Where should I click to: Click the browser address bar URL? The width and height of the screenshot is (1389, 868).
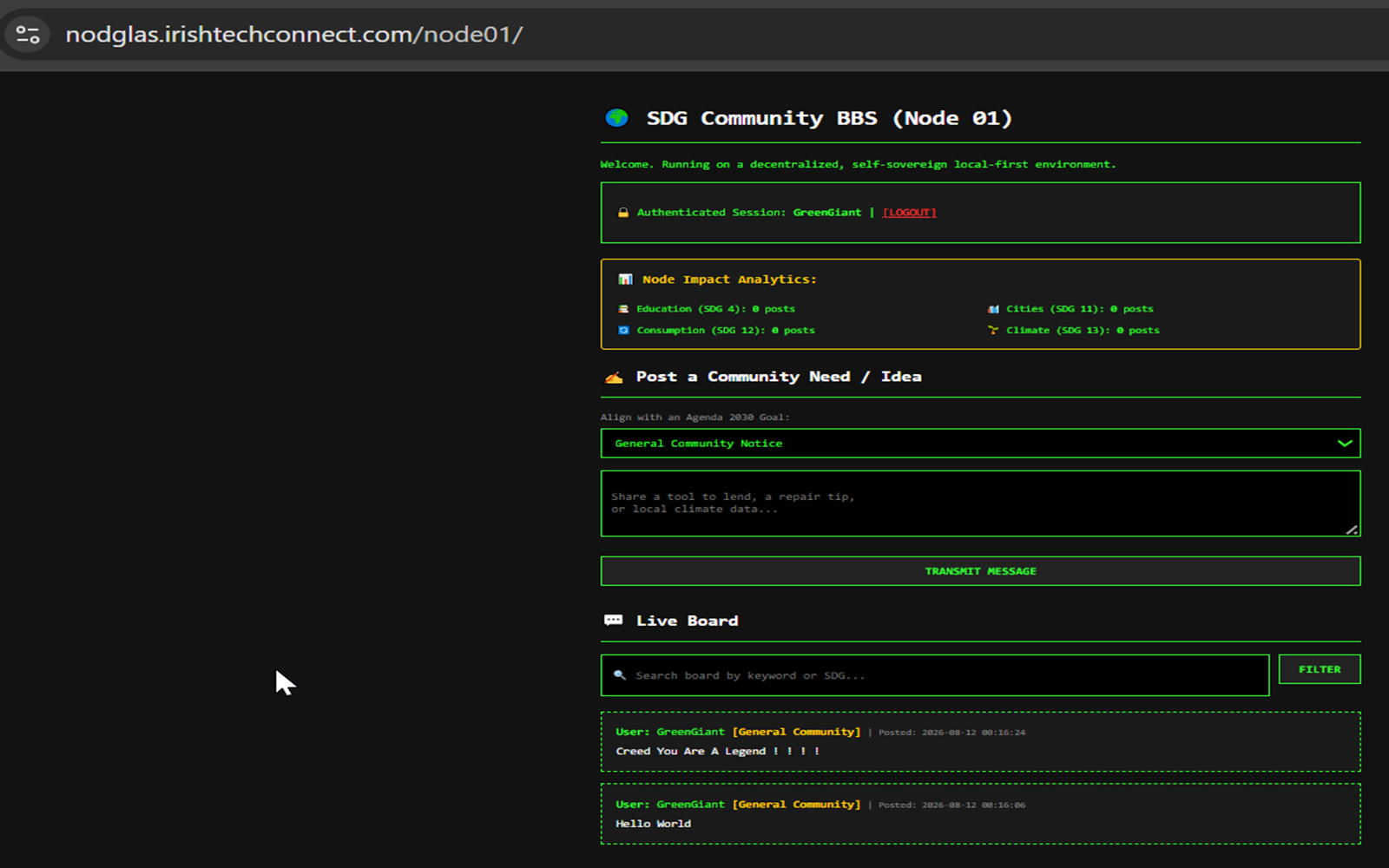294,35
